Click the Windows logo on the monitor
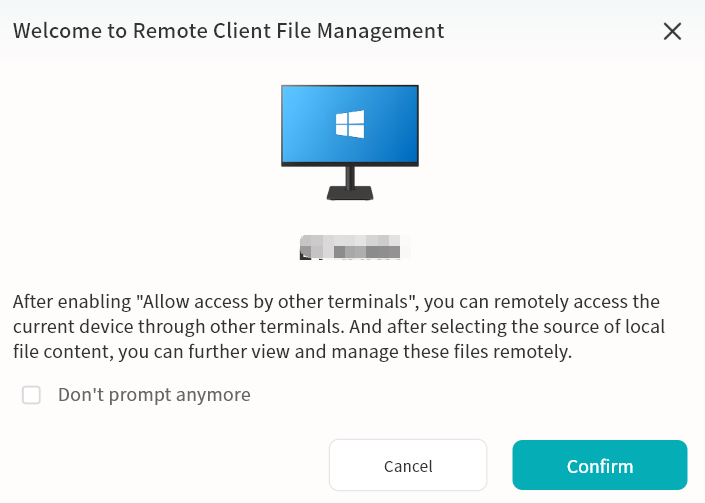This screenshot has height=503, width=705. click(350, 125)
